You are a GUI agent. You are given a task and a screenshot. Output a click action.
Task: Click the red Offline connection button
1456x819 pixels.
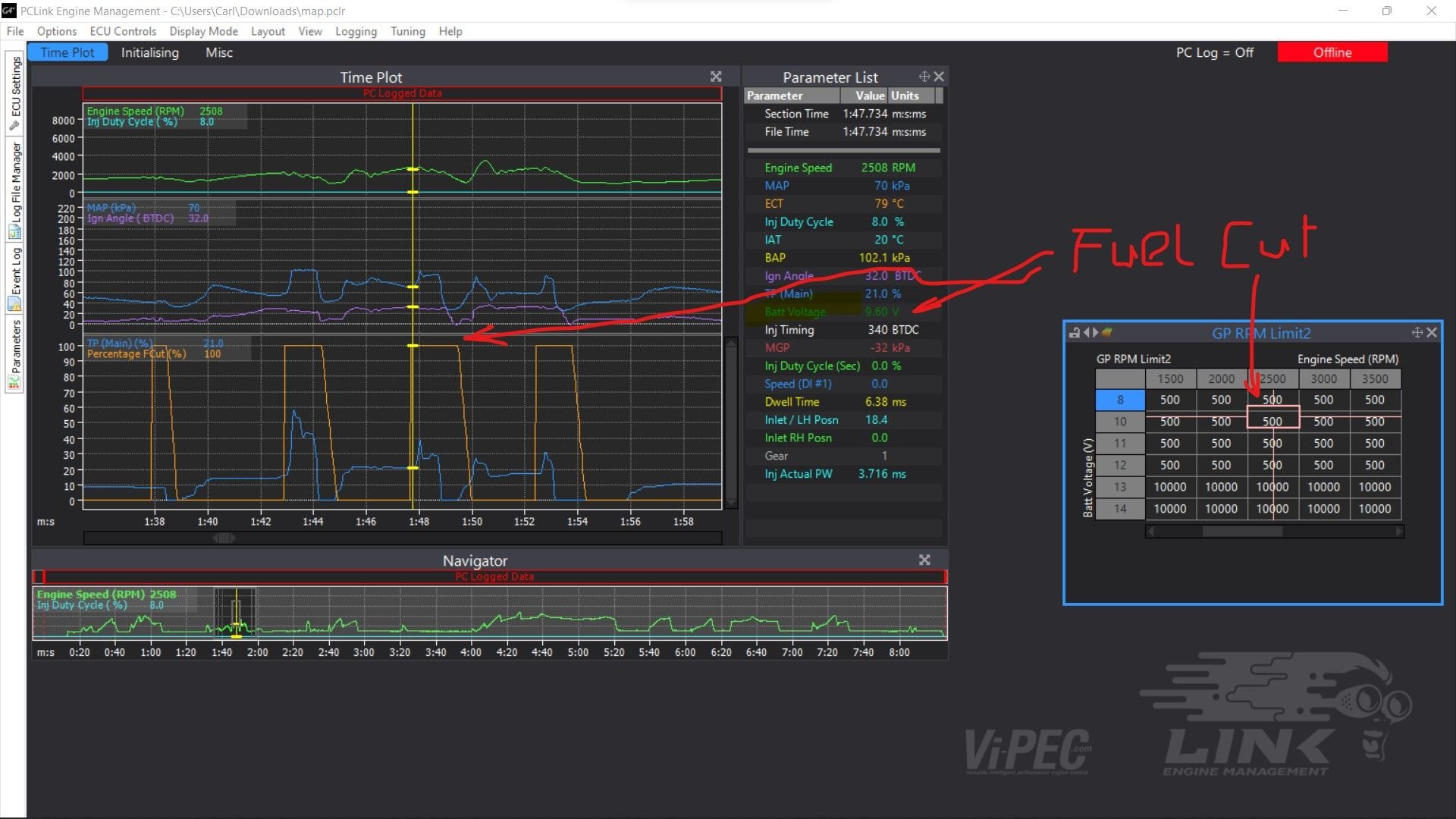(x=1332, y=52)
